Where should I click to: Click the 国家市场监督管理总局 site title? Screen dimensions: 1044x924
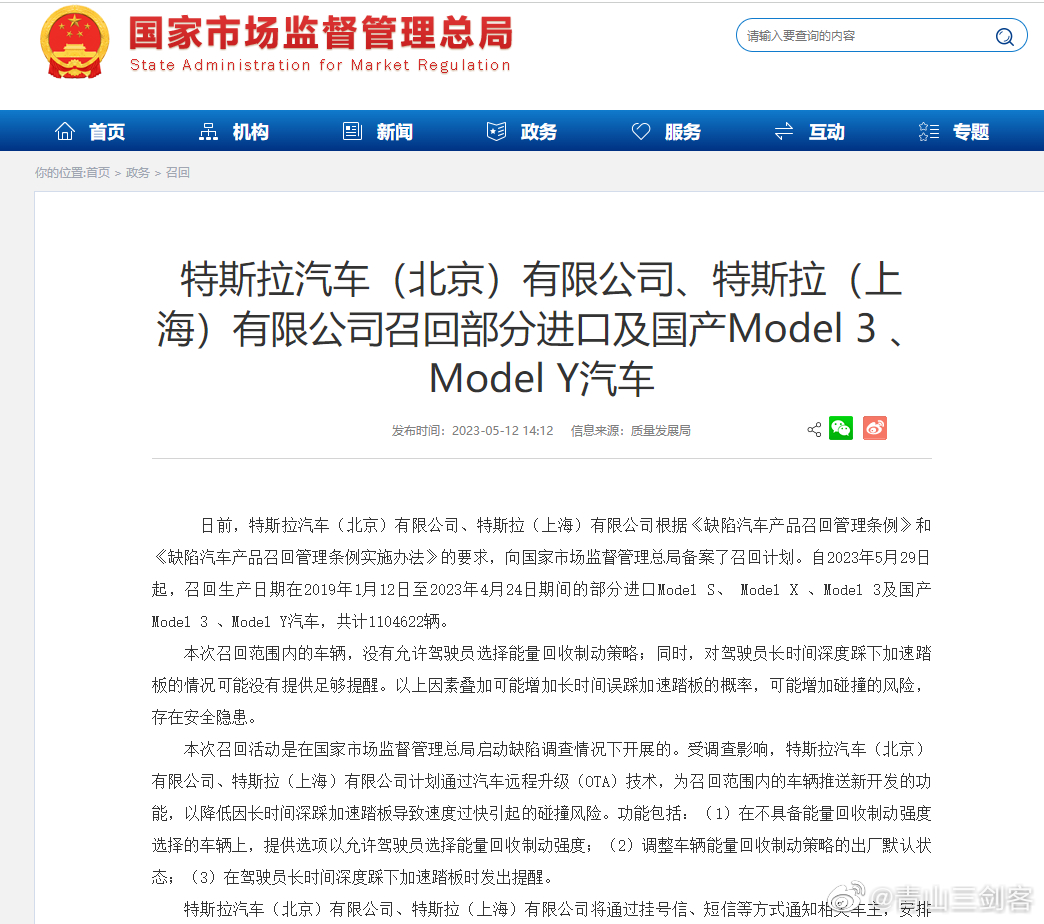(320, 33)
